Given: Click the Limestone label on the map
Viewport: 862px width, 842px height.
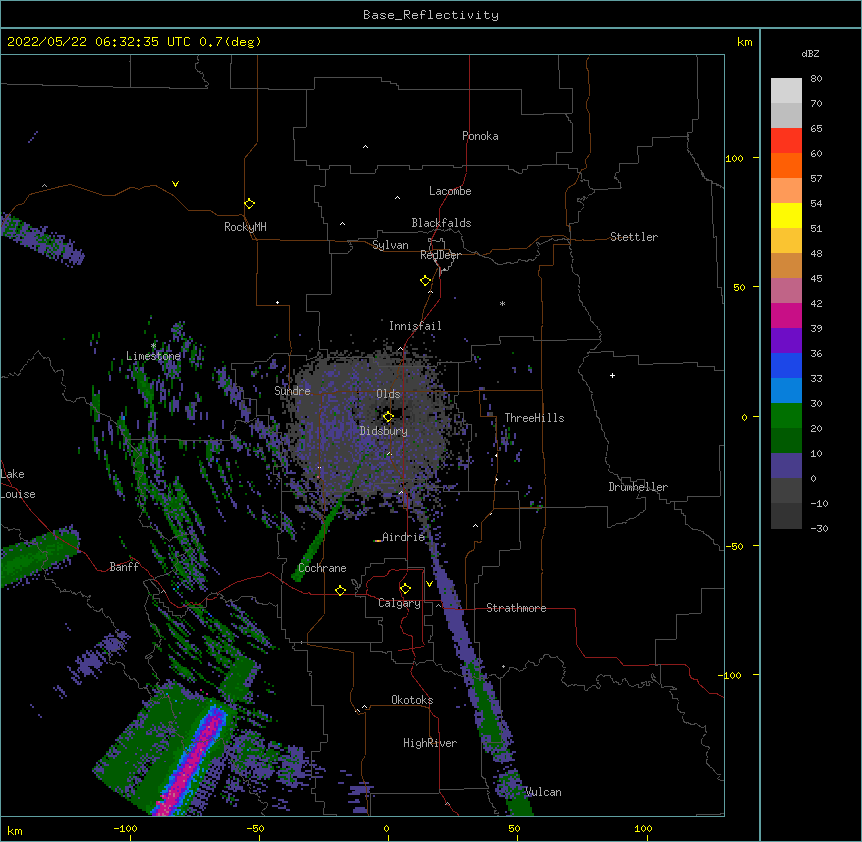Looking at the screenshot, I should point(153,356).
